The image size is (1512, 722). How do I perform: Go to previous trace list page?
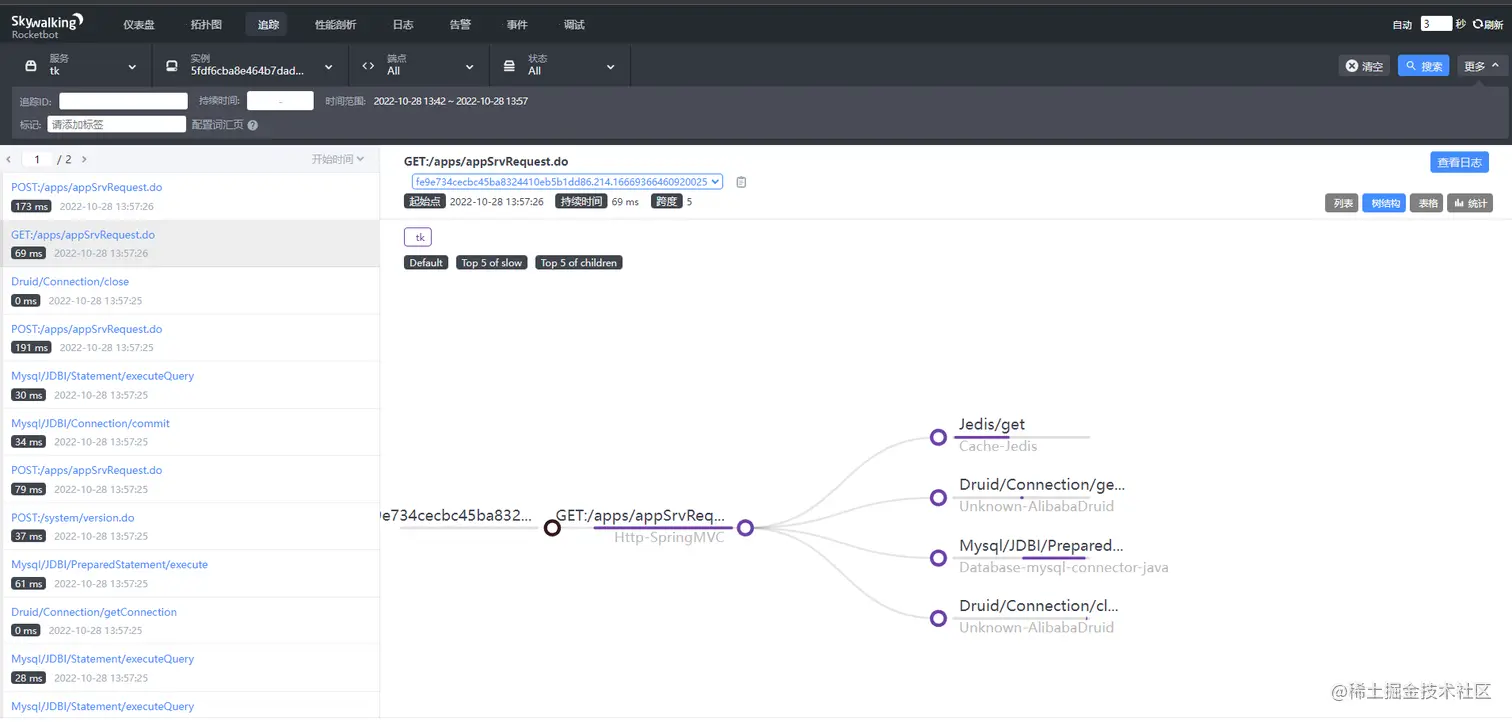tap(9, 159)
